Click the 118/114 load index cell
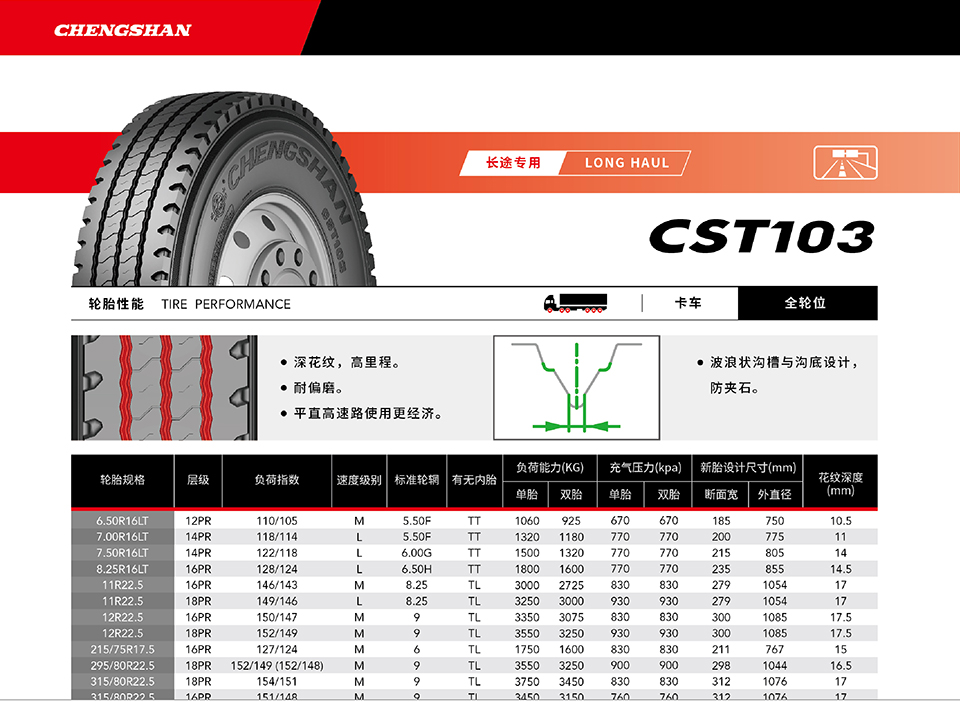This screenshot has height=702, width=960. click(x=277, y=537)
